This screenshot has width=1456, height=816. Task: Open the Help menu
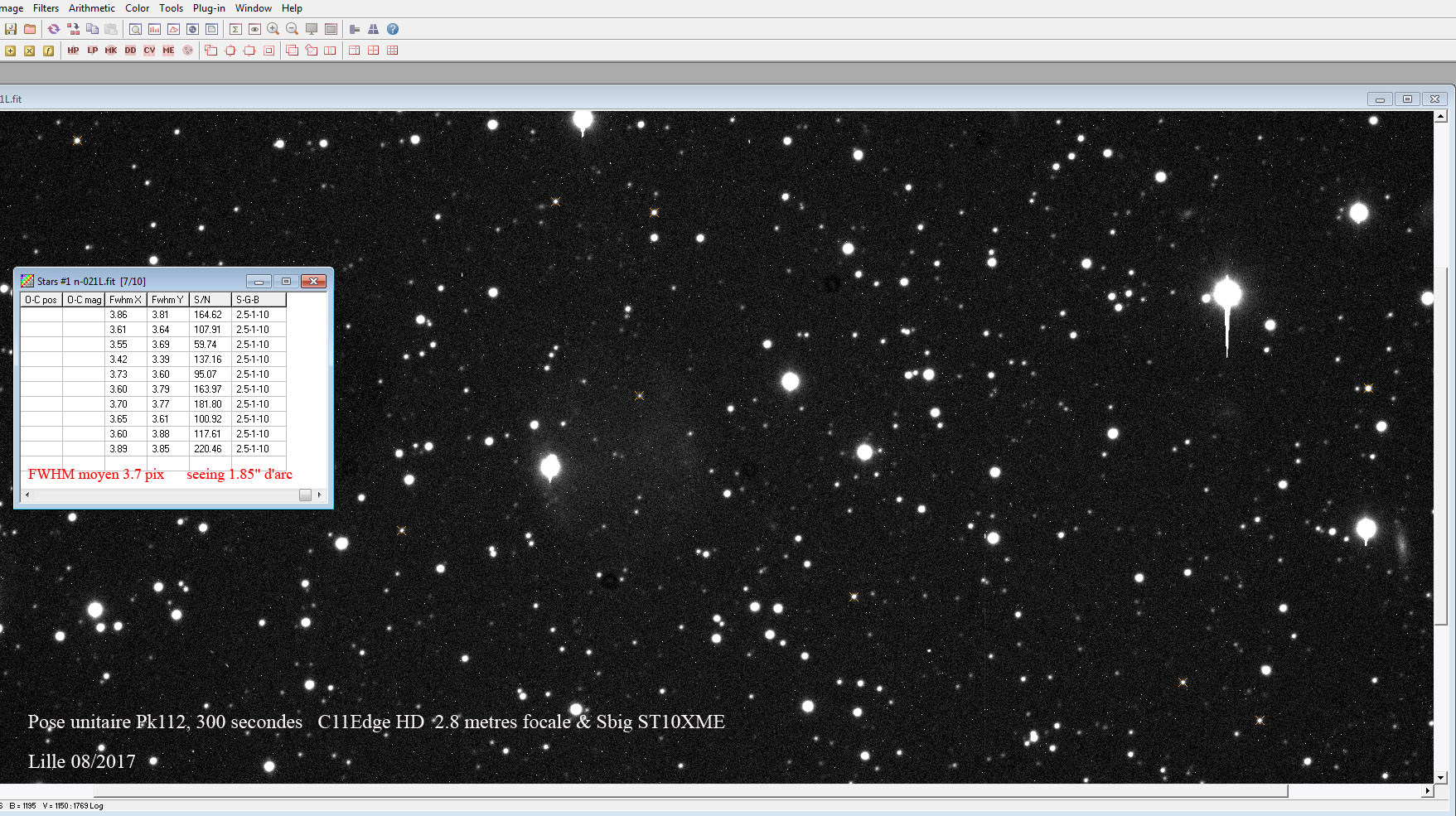pyautogui.click(x=292, y=8)
